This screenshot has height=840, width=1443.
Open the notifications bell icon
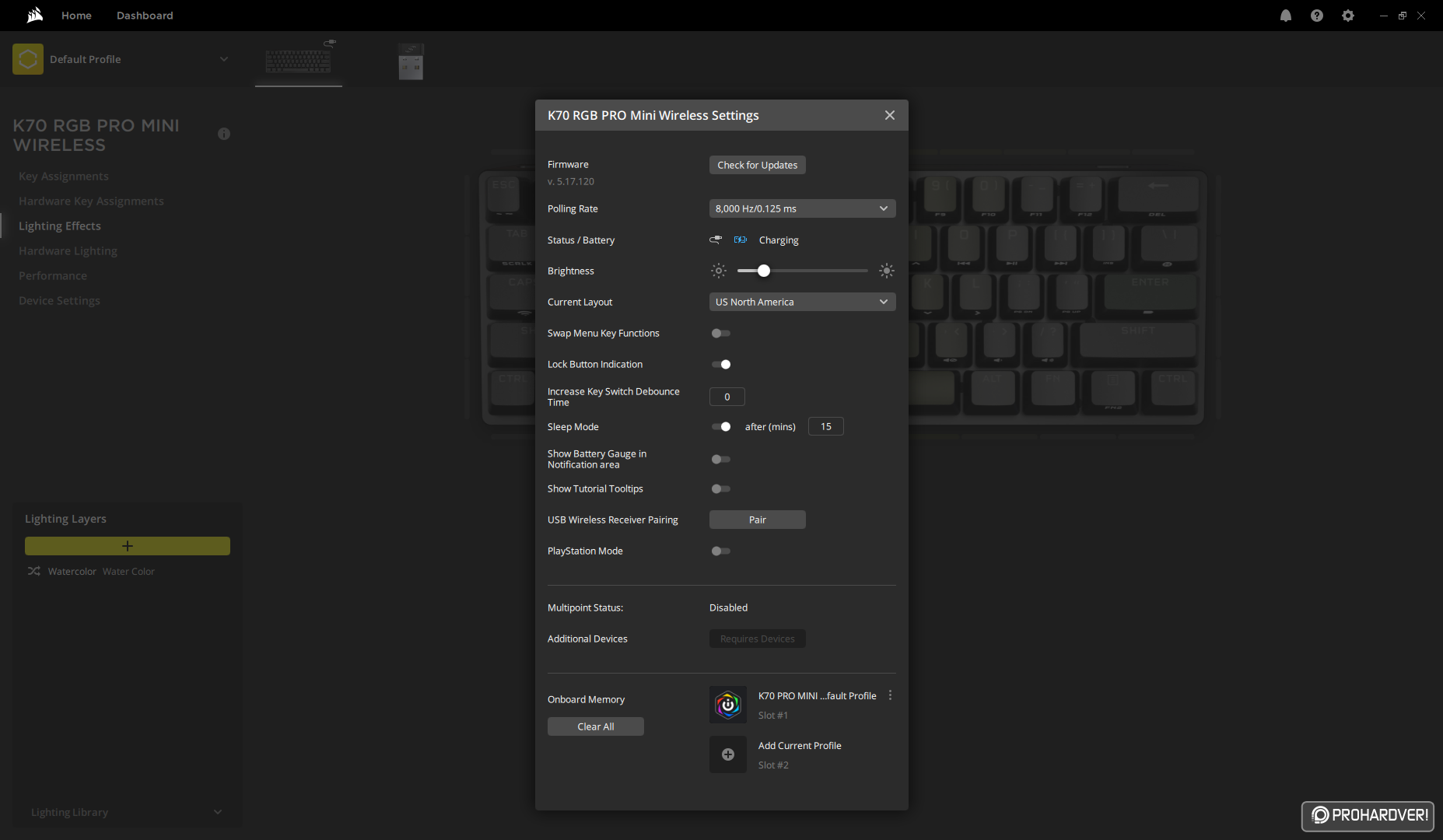[1286, 16]
